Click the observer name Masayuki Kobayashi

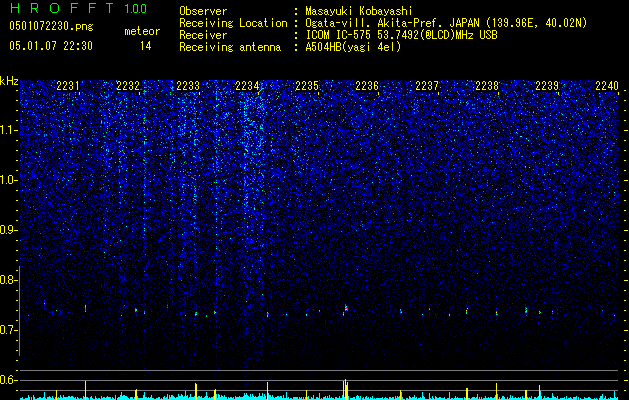click(x=359, y=11)
